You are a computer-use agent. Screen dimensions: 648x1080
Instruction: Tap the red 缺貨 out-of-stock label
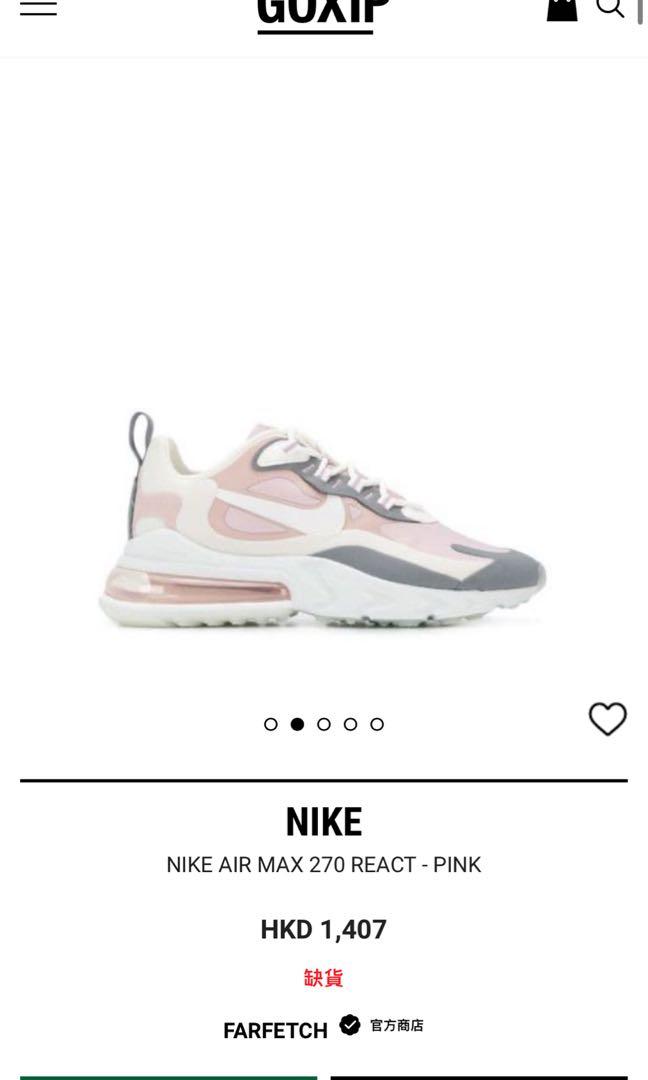(324, 977)
